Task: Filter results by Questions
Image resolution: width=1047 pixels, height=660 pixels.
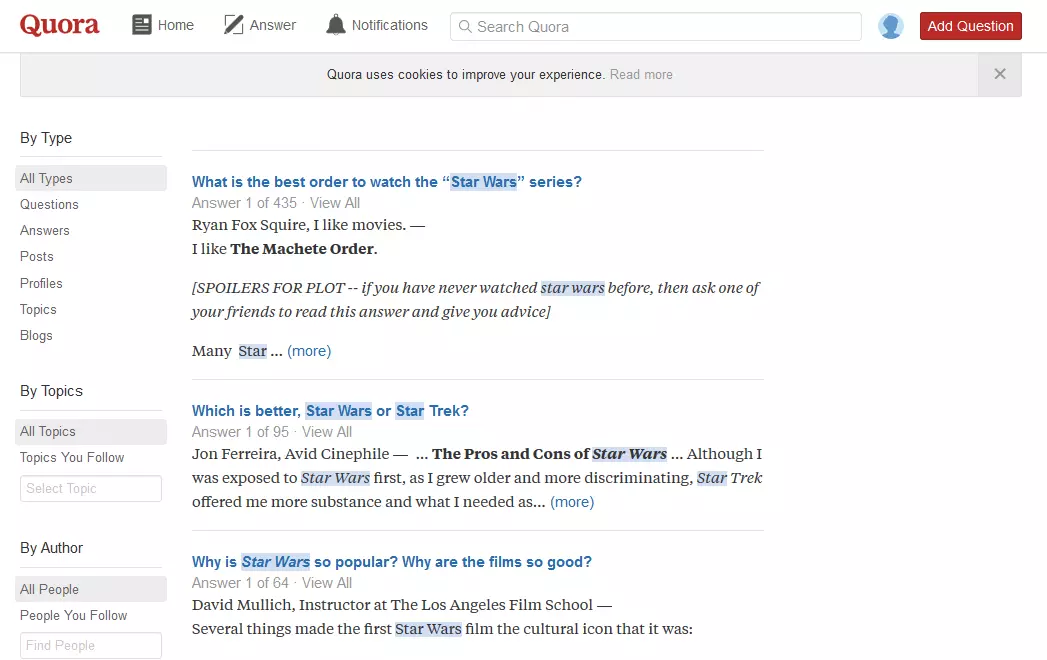Action: (49, 204)
